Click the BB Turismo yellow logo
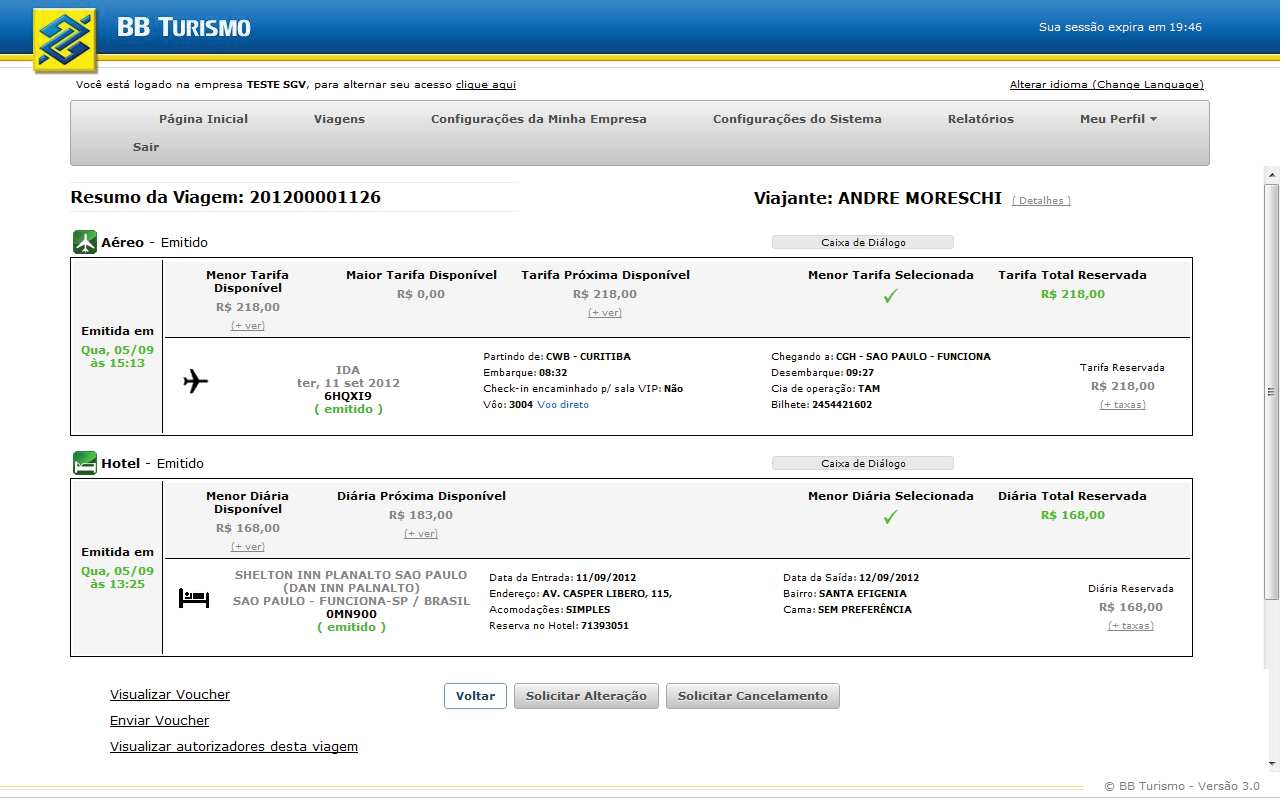The height and width of the screenshot is (800, 1282). (x=65, y=40)
